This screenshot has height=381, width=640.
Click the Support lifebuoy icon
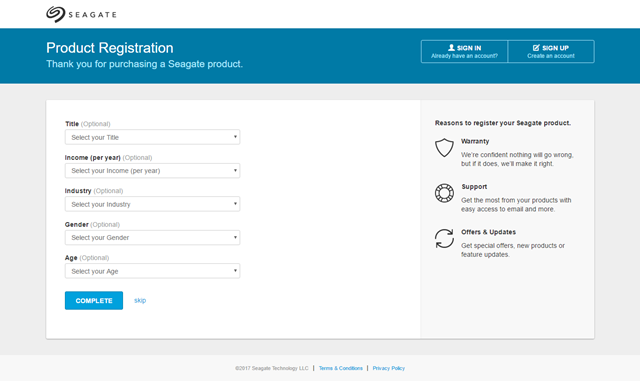pyautogui.click(x=444, y=193)
